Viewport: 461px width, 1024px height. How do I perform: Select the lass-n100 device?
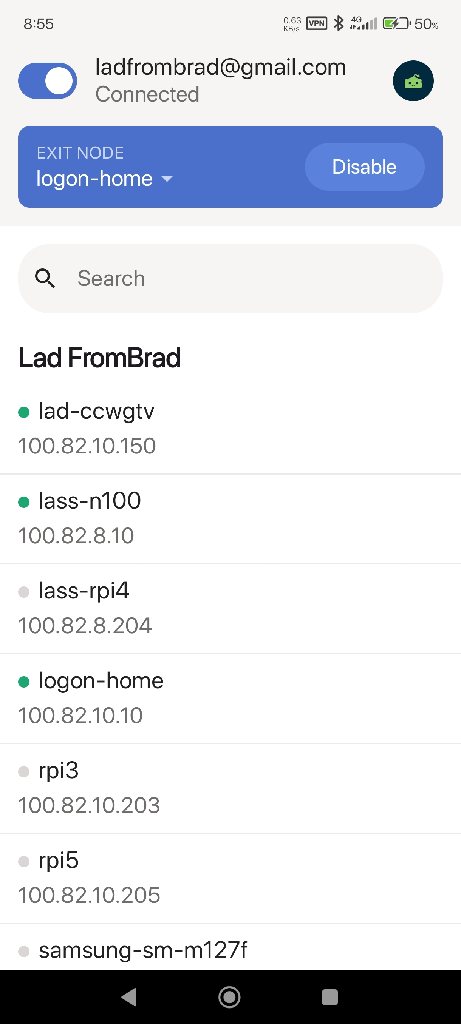[x=230, y=519]
